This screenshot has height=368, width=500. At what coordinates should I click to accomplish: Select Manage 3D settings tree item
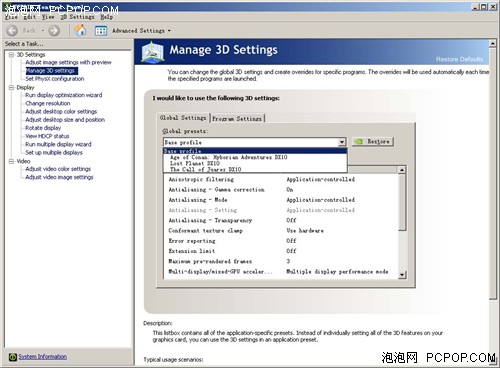point(52,71)
